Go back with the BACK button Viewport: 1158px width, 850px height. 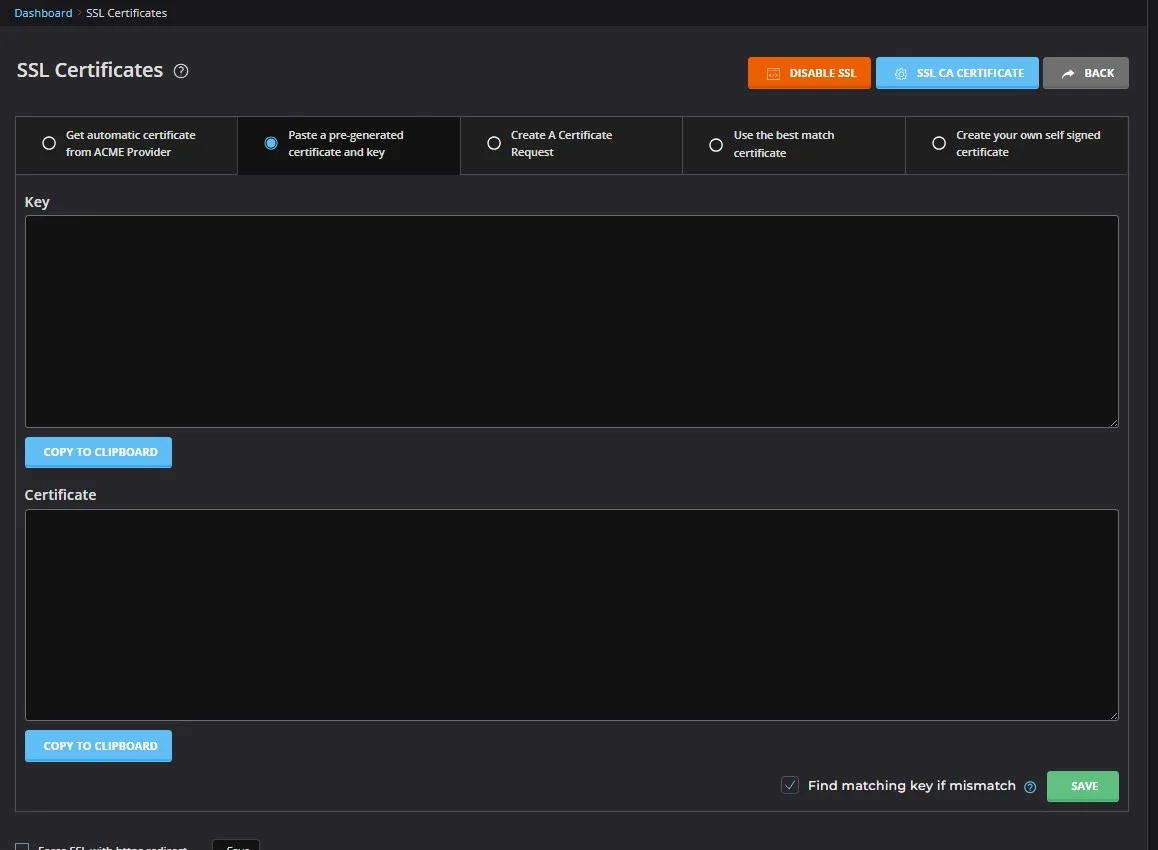tap(1086, 73)
